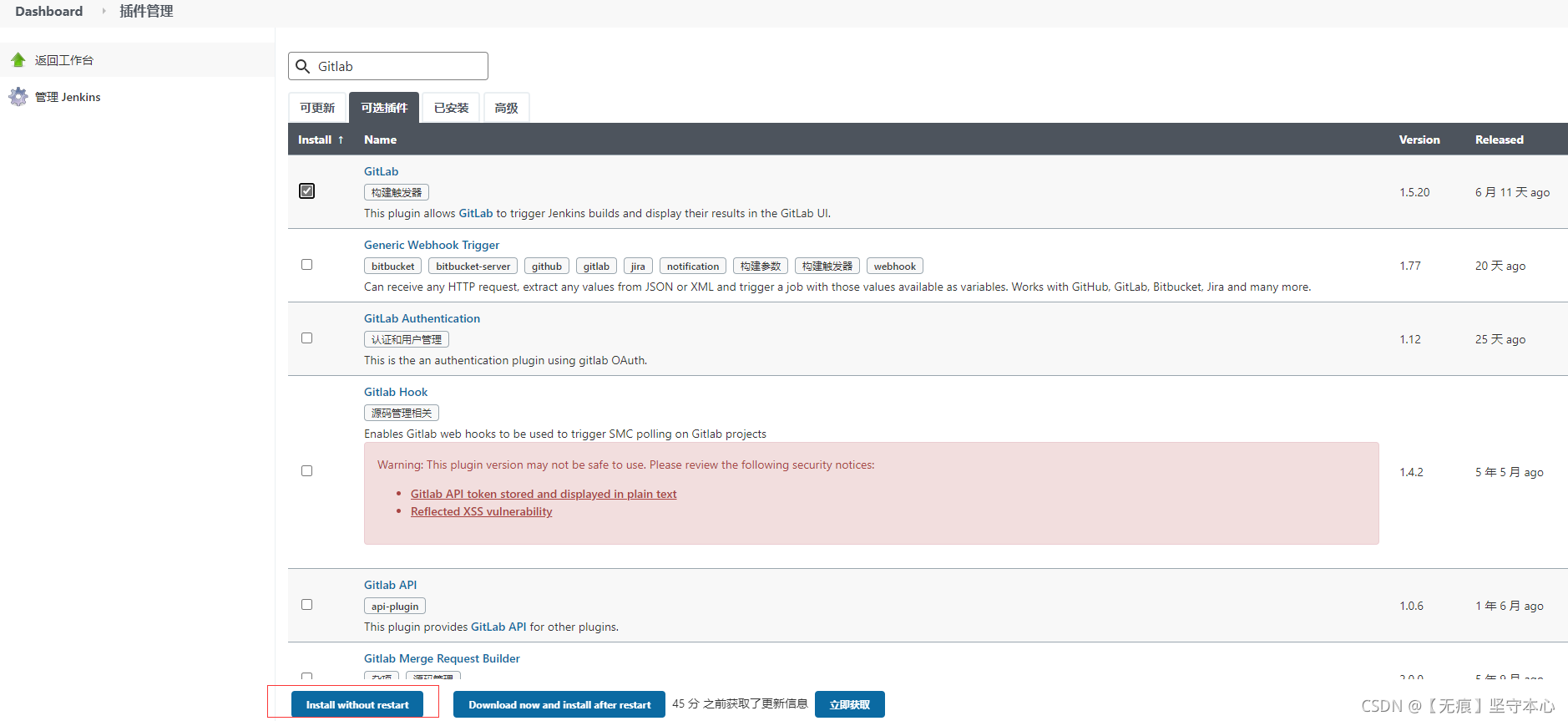Image resolution: width=1568 pixels, height=721 pixels.
Task: Open 插件管理 breadcrumb link
Action: pos(146,11)
